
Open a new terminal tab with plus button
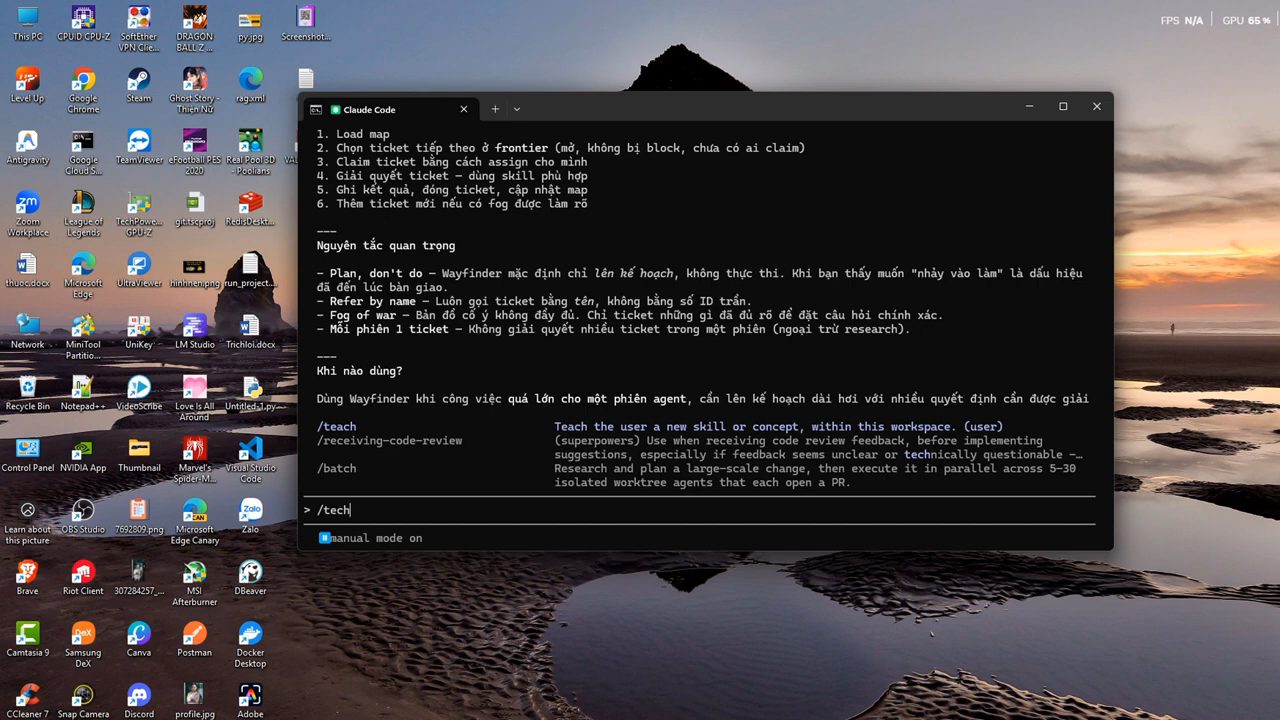(495, 109)
